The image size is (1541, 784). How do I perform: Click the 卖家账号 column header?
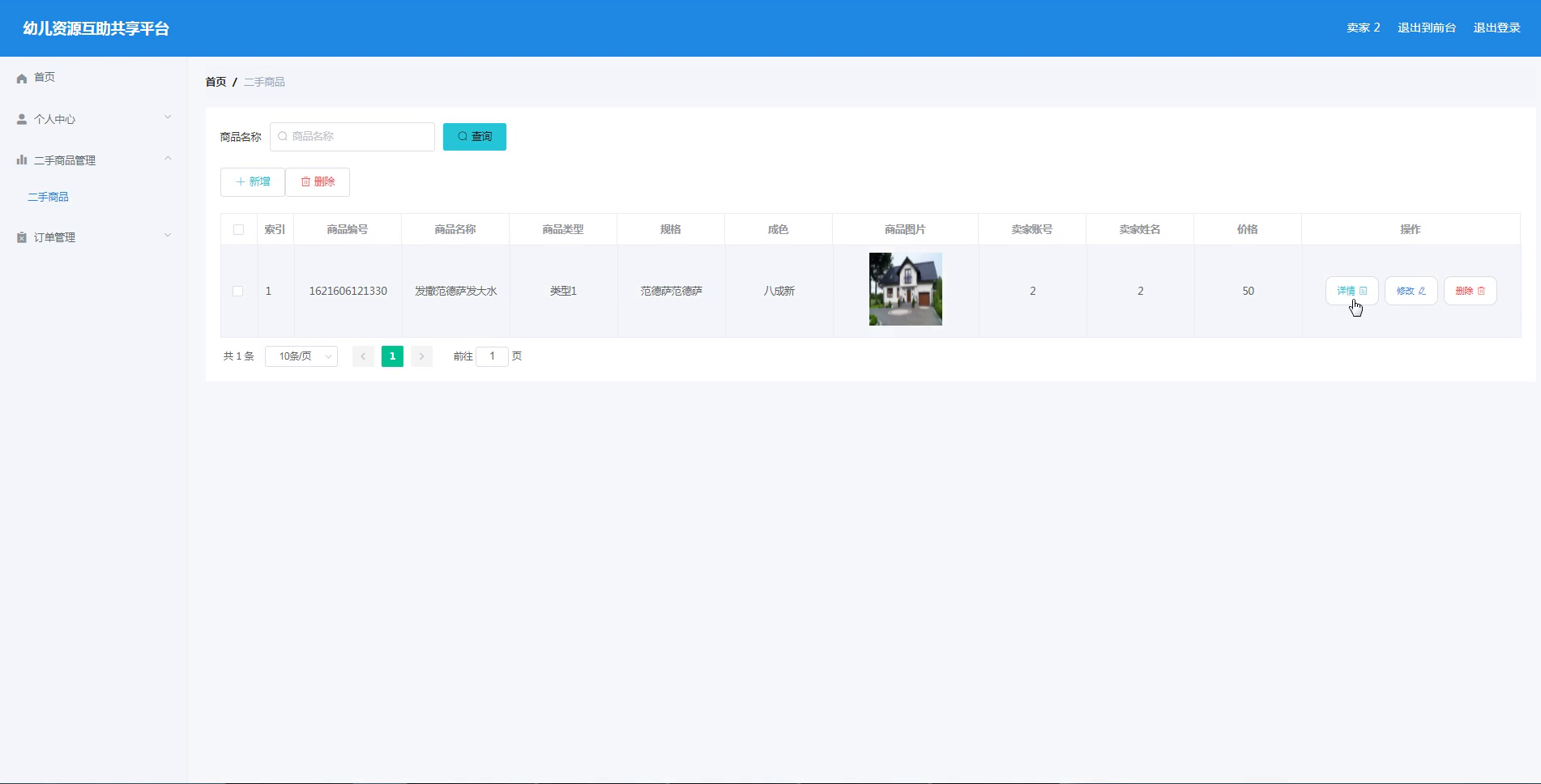[1032, 230]
